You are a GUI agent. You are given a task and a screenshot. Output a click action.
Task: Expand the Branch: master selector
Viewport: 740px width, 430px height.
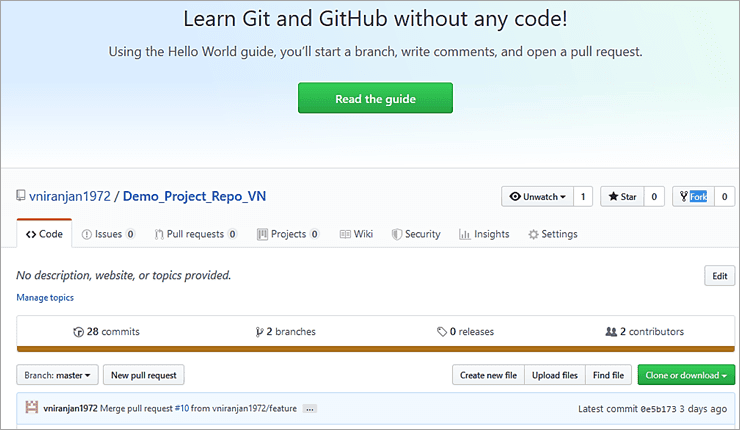(59, 375)
